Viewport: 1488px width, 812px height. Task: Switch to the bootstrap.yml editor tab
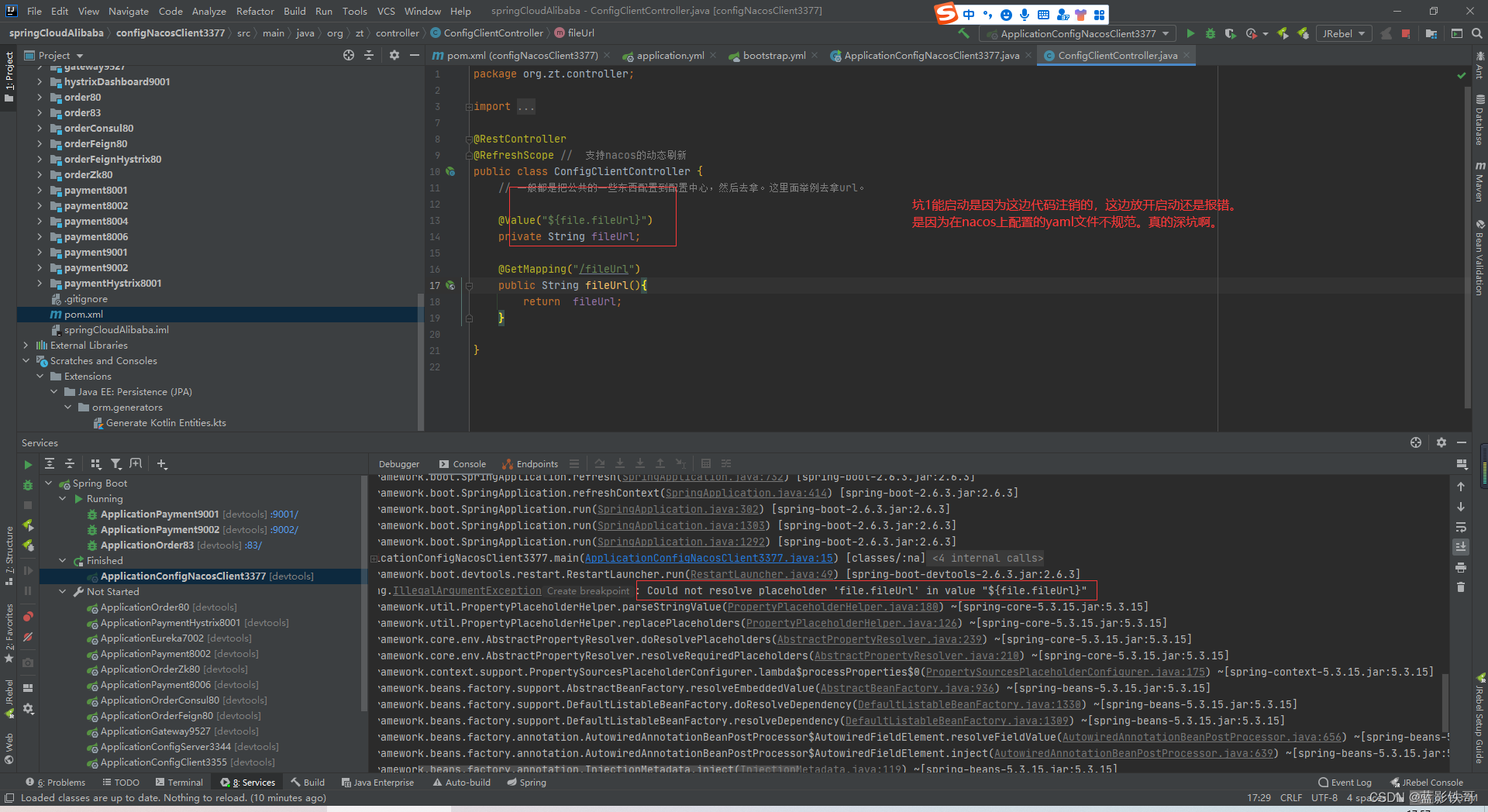774,55
